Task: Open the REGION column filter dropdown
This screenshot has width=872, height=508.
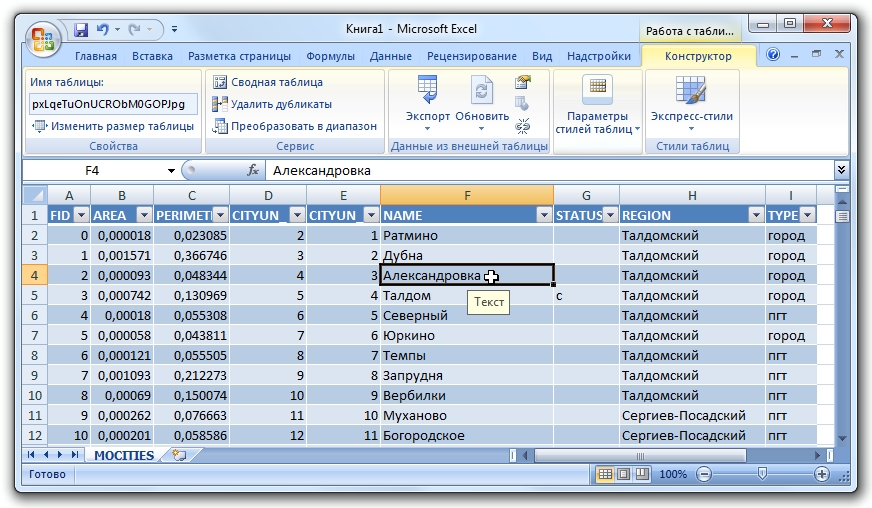Action: pos(755,215)
